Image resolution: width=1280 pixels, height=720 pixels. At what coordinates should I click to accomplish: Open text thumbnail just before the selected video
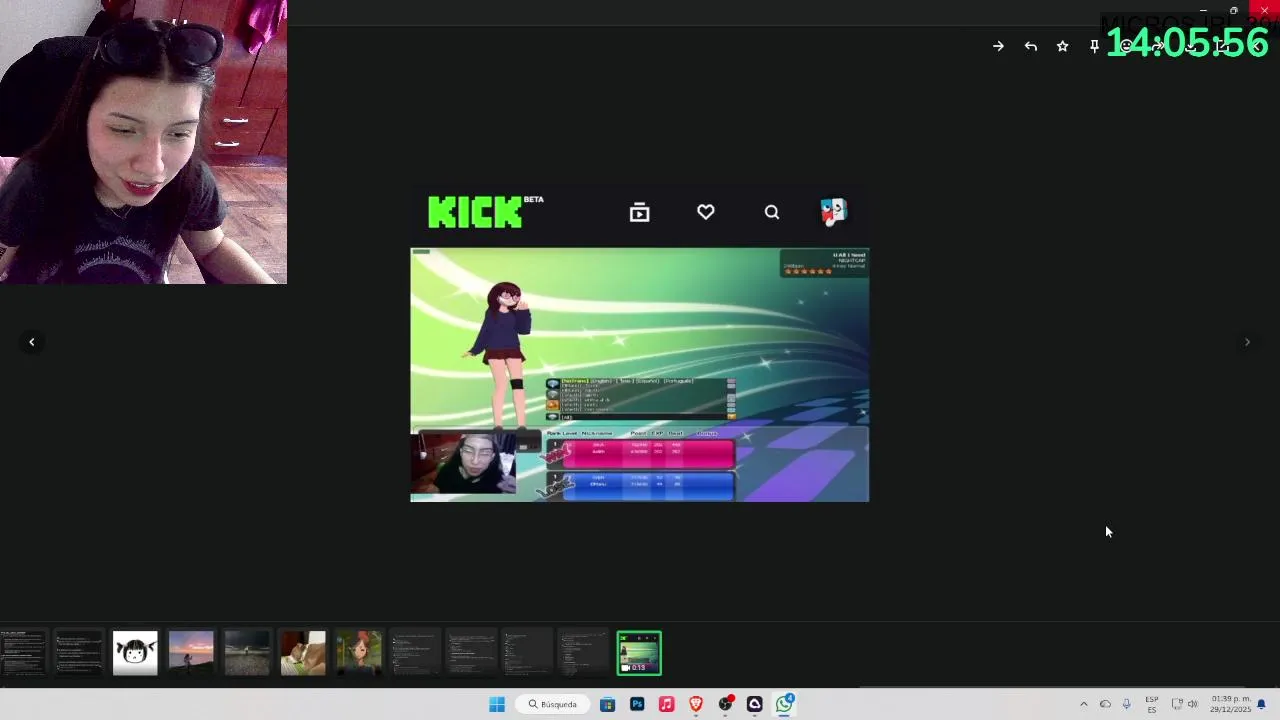[583, 653]
